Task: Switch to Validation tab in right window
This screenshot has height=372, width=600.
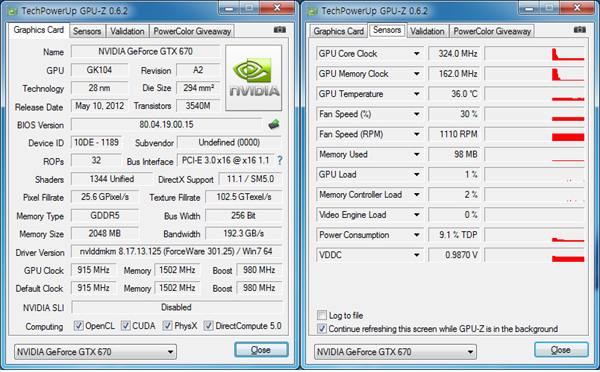Action: point(427,31)
